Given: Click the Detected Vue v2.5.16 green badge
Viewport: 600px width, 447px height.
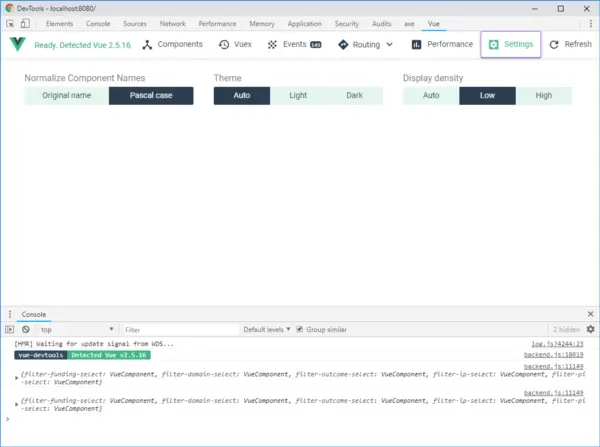Looking at the screenshot, I should (109, 355).
